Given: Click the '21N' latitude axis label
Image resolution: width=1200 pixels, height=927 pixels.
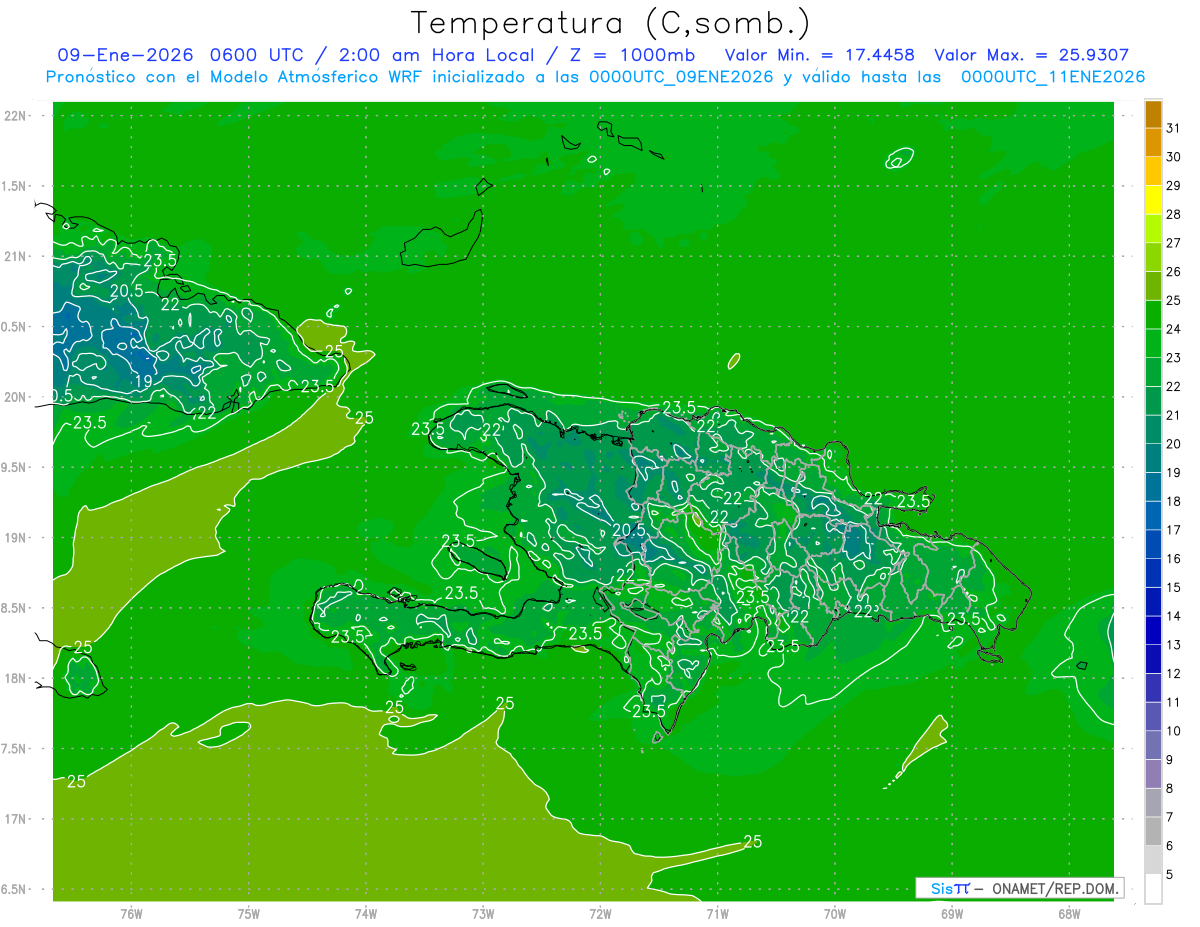Looking at the screenshot, I should pyautogui.click(x=14, y=256).
